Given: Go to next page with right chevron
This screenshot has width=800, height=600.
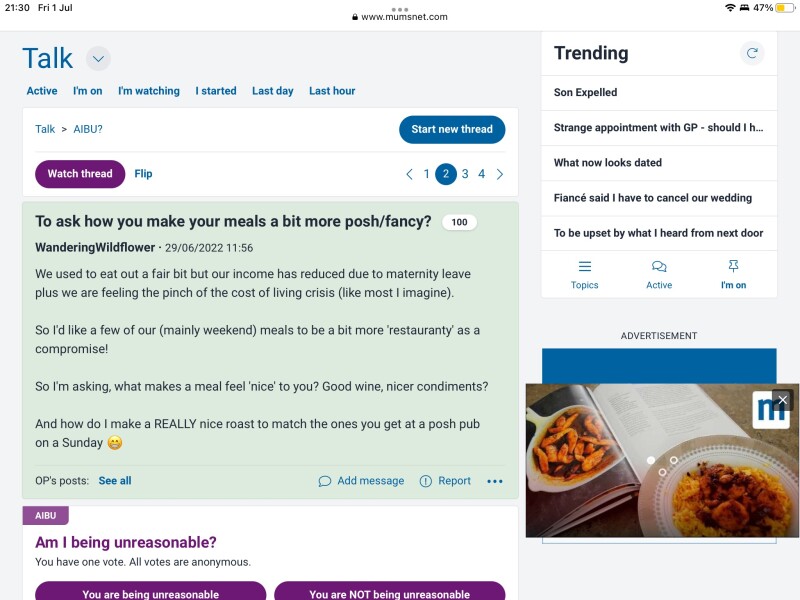Looking at the screenshot, I should pos(500,173).
